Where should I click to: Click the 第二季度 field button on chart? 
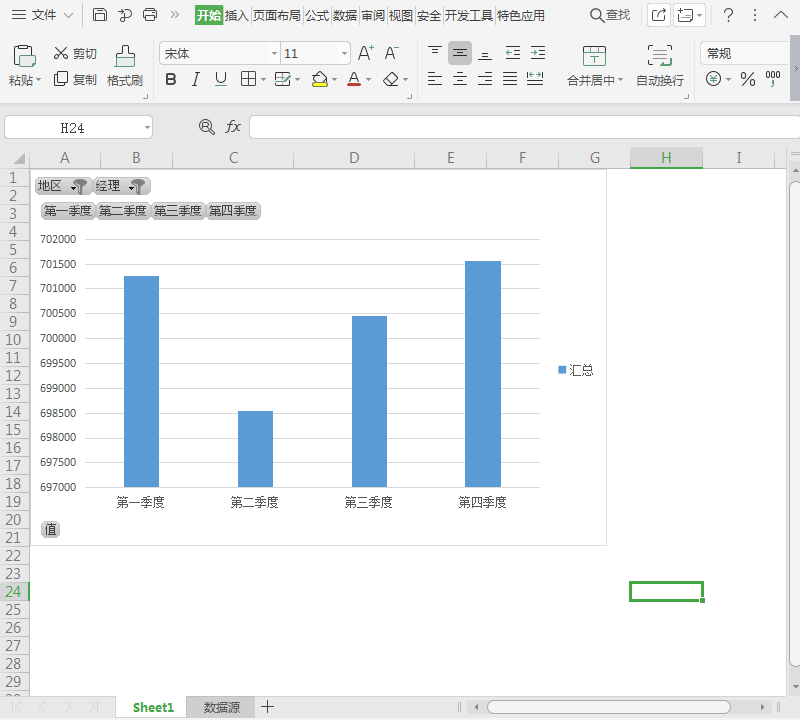[123, 211]
